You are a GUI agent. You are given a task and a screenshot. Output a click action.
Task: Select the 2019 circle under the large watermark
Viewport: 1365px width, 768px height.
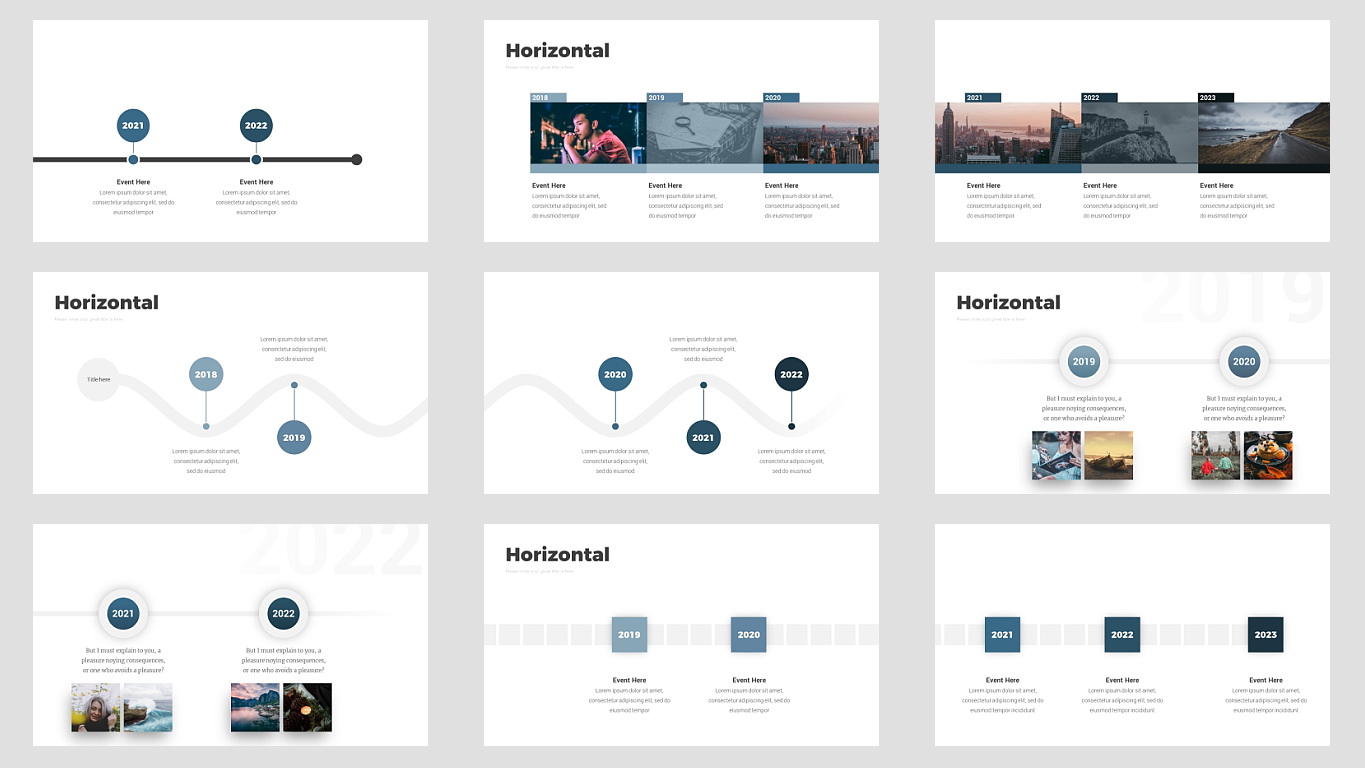pos(1083,361)
